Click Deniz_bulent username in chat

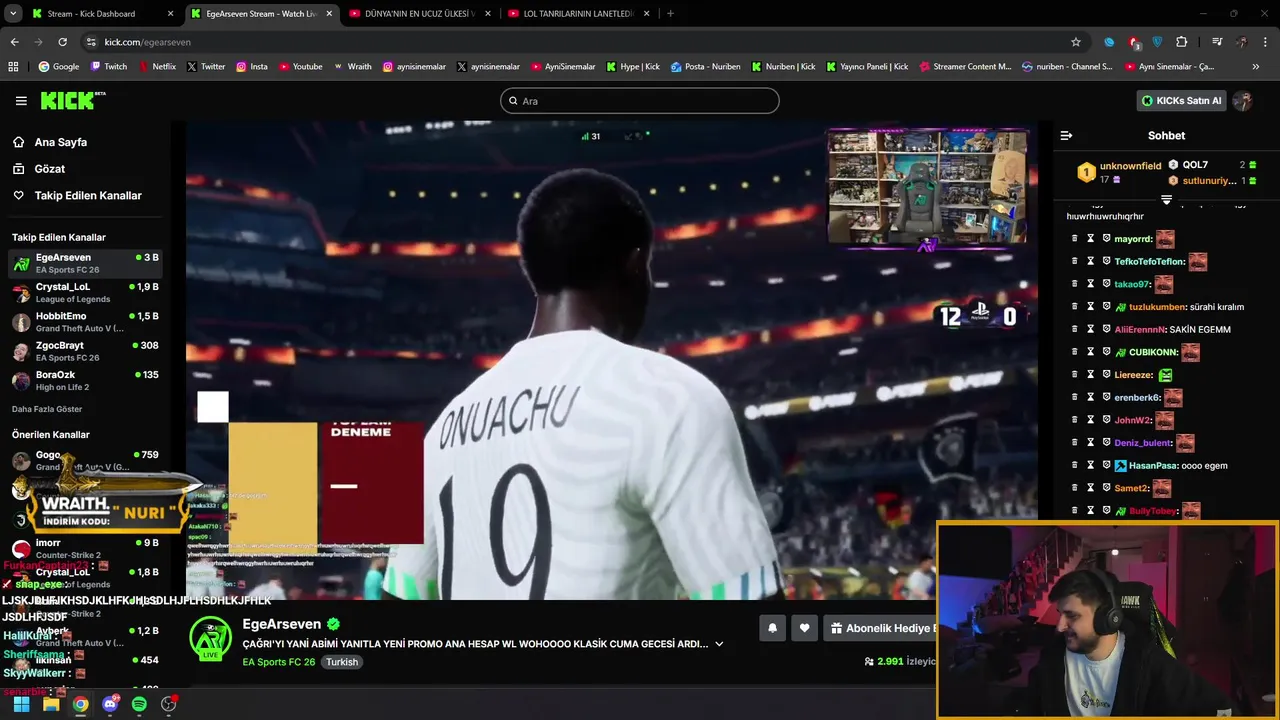1143,443
